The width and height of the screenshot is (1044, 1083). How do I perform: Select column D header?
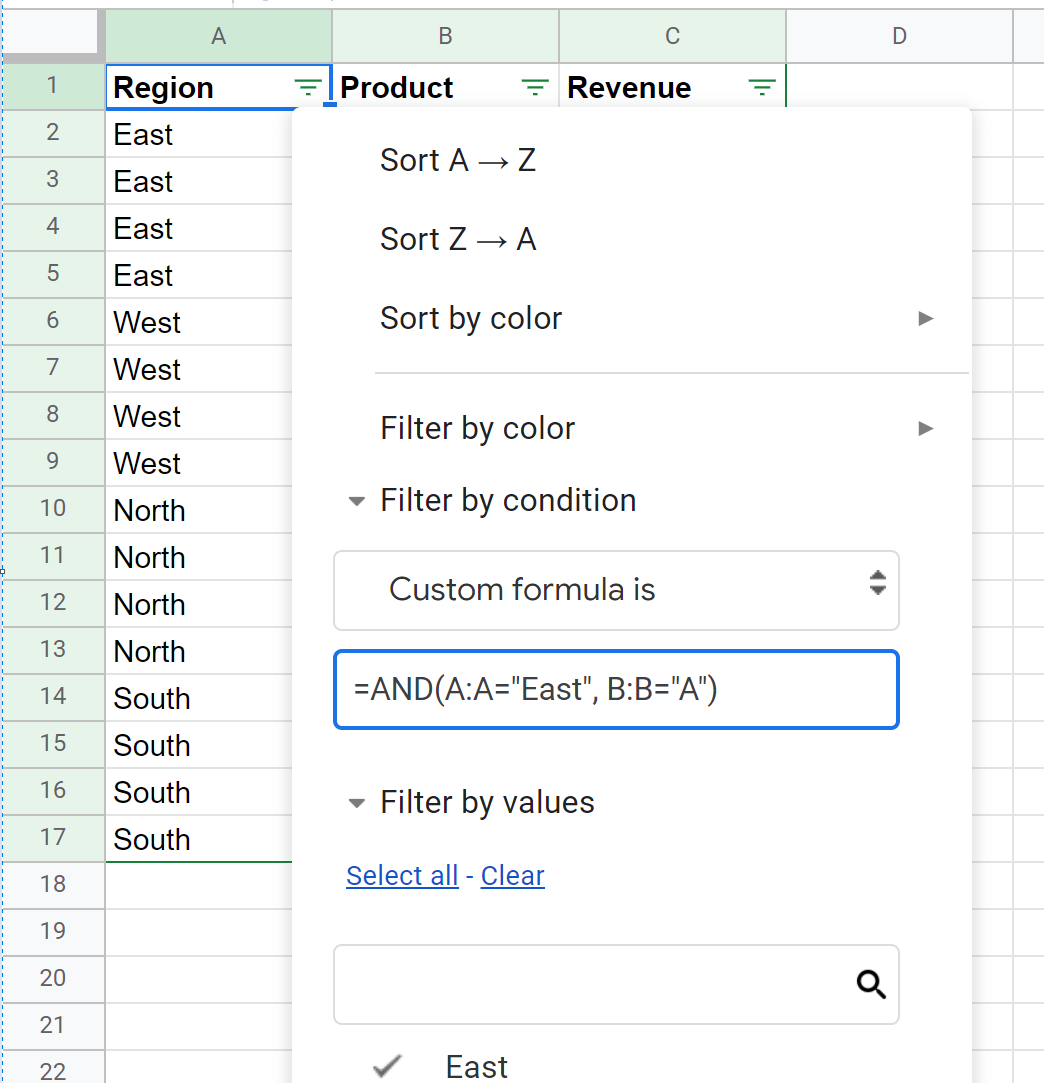[x=899, y=37]
